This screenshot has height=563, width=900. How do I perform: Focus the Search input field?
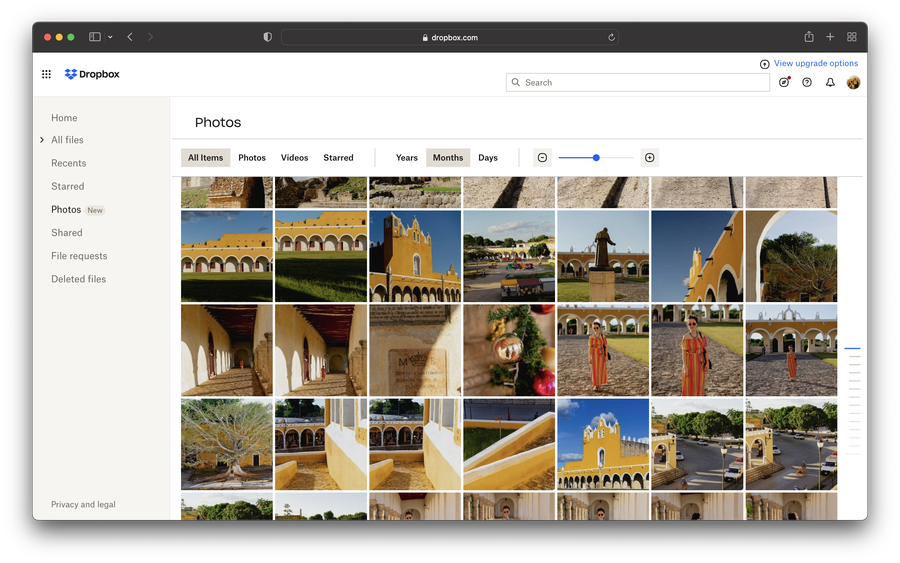point(638,82)
